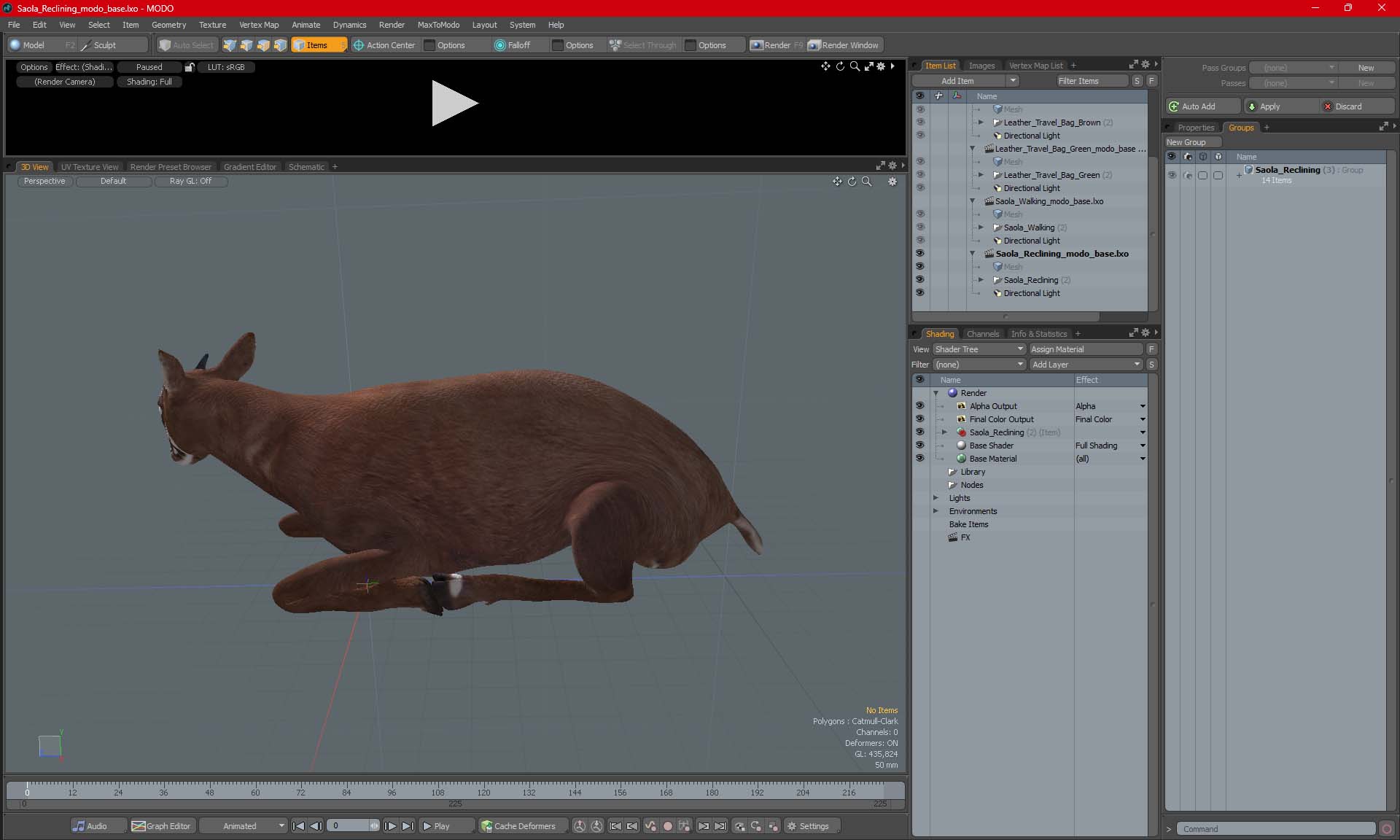Click the 3D viewport rotate icon

point(852,182)
